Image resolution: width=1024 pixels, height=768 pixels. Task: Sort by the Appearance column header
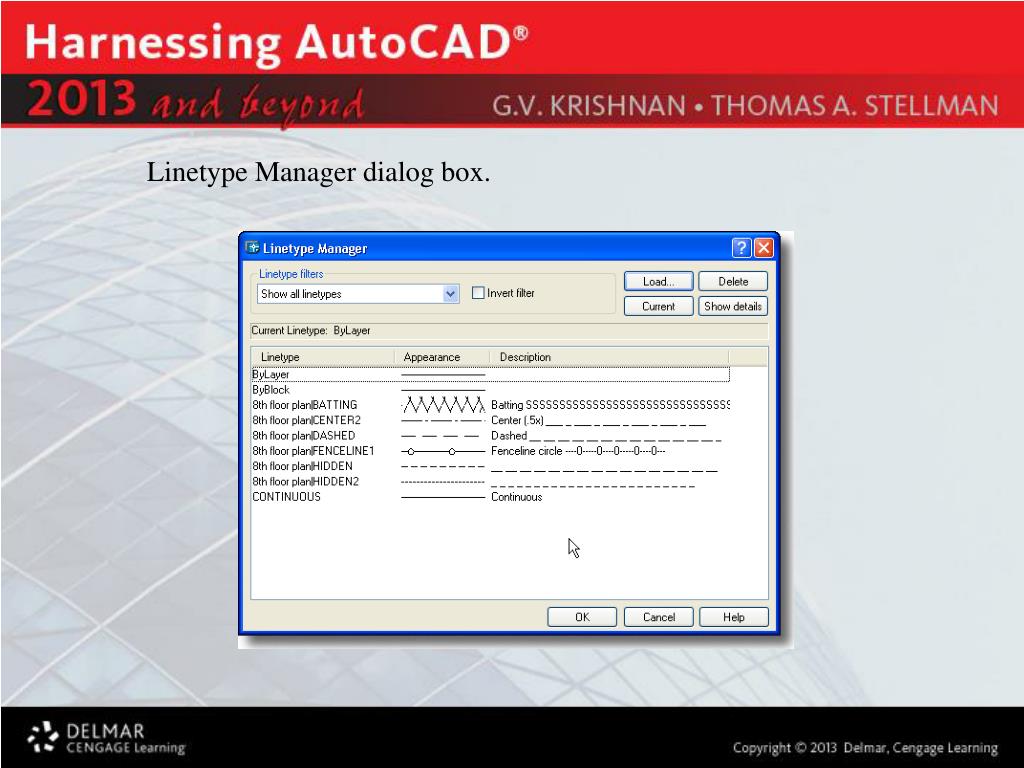coord(442,357)
